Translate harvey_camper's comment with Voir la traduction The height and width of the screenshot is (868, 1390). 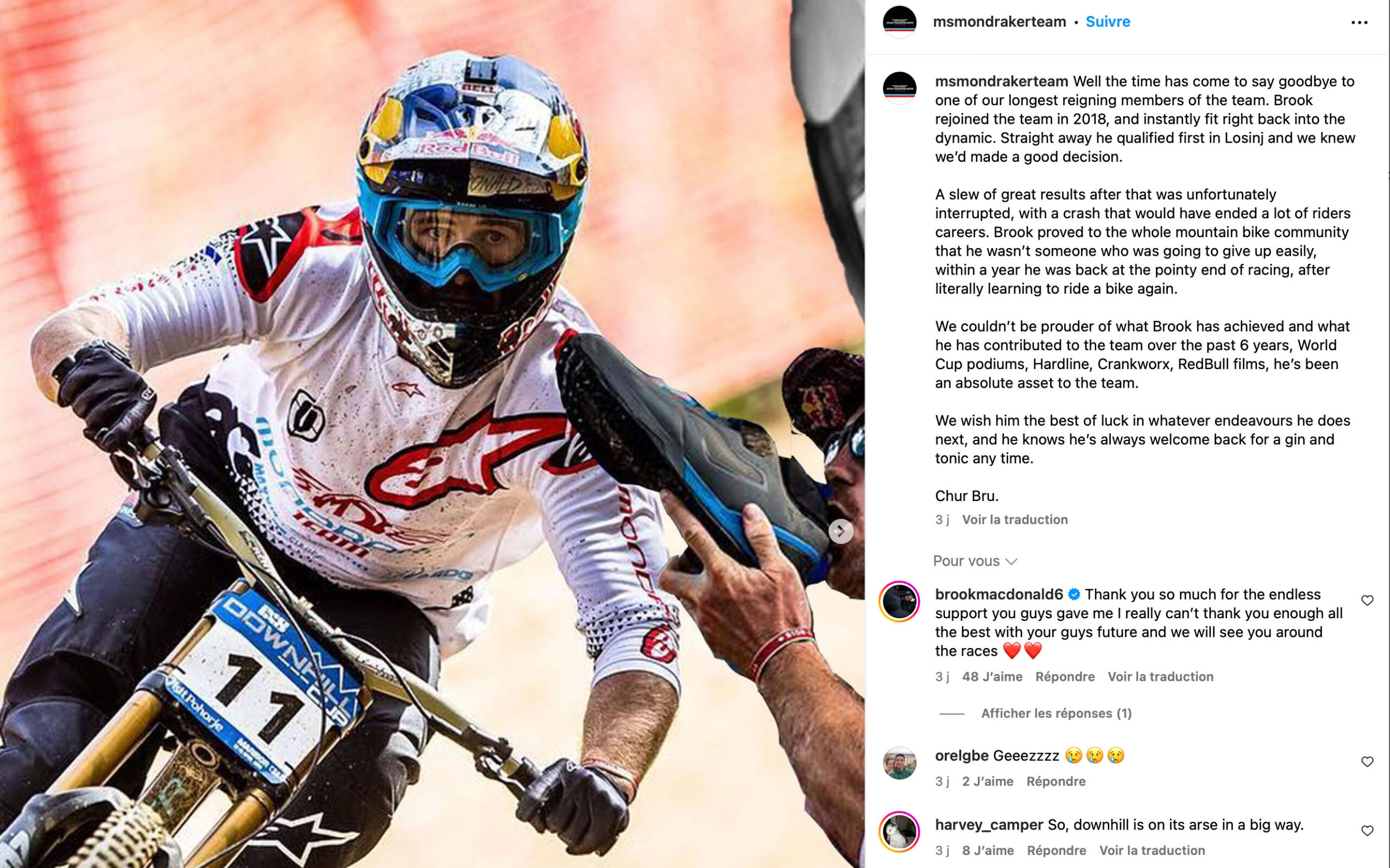[1152, 850]
